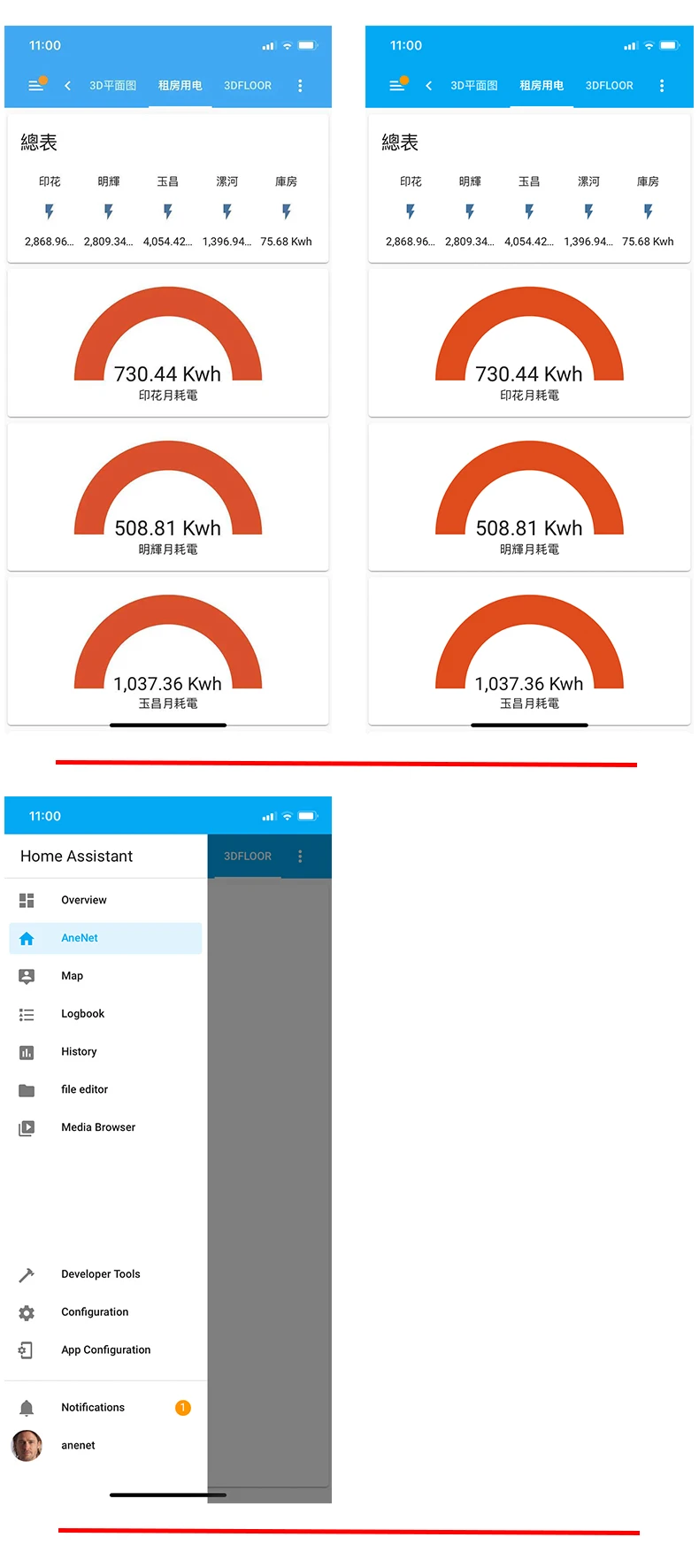This screenshot has height=1568, width=699.
Task: Open the three-dot overflow menu in the left phone
Action: pos(300,86)
